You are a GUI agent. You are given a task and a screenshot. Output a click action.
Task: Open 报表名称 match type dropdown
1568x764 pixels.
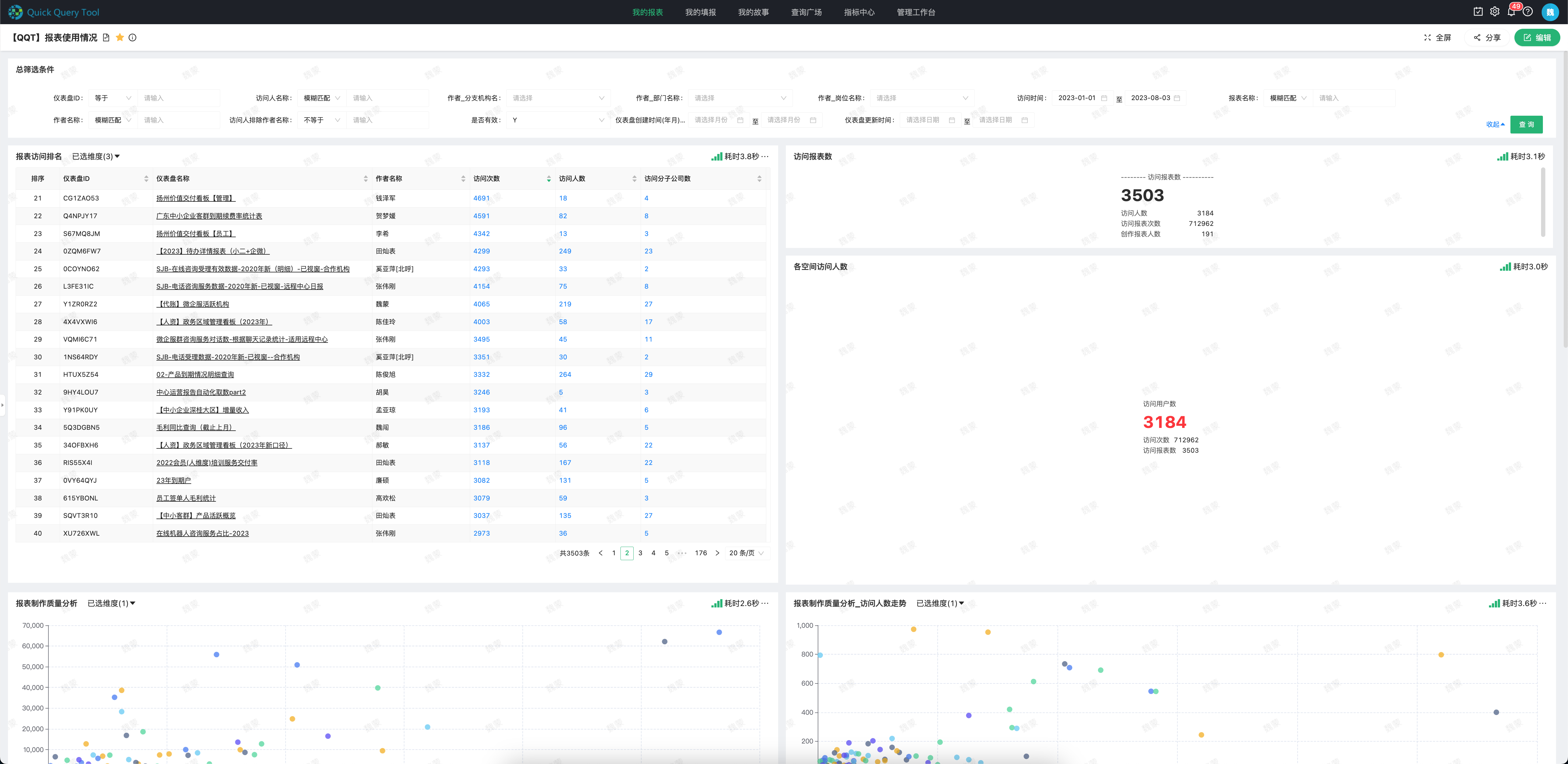1288,98
